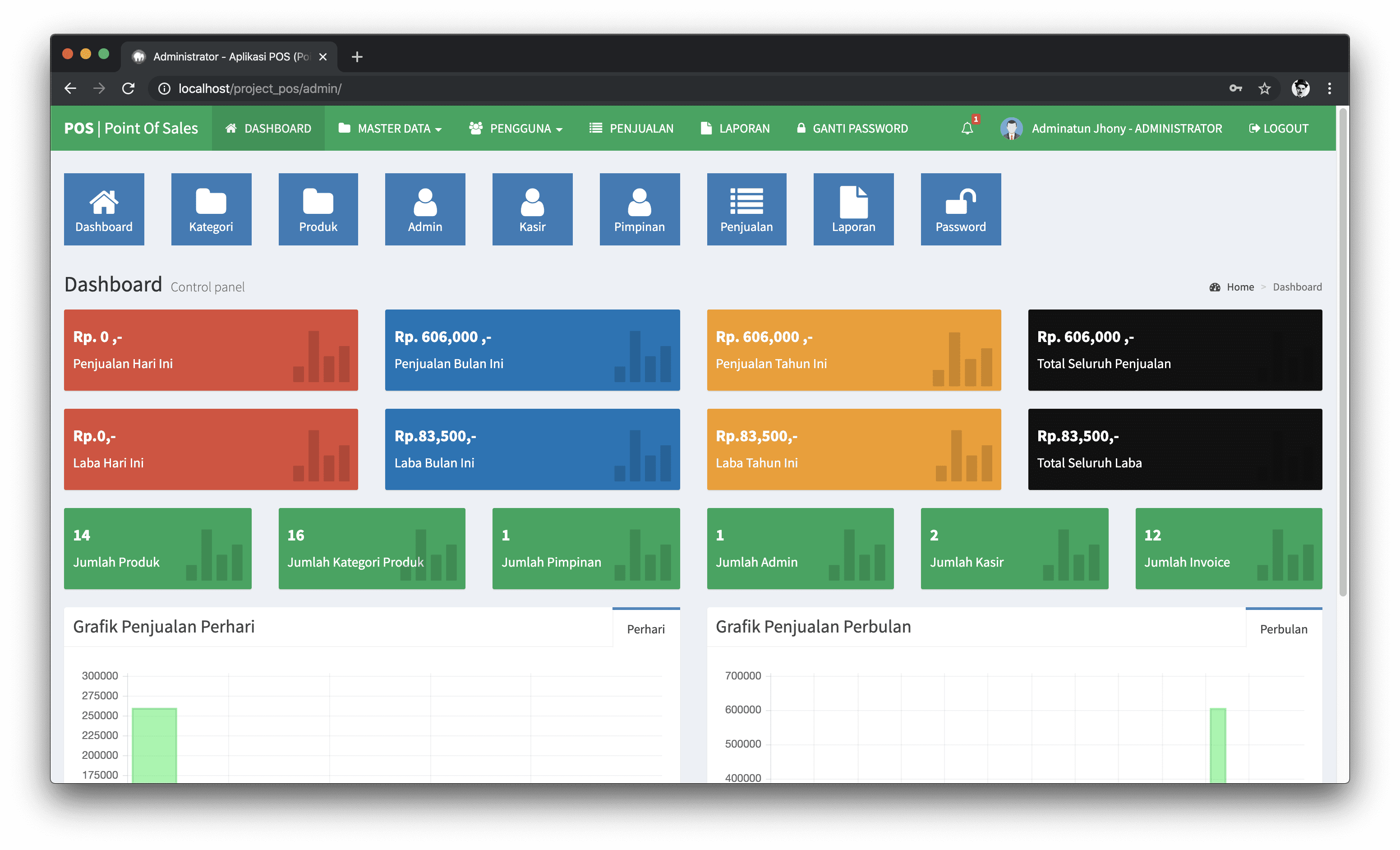The height and width of the screenshot is (850, 1400).
Task: Open LAPORAN in the top navbar
Action: 735,129
